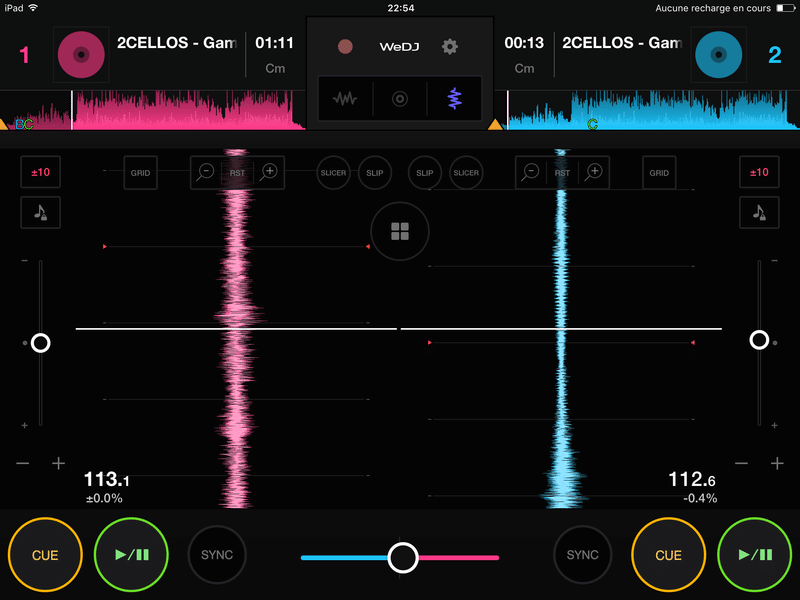Reset deck 2 waveform zoom with RST
Viewport: 800px width, 600px height.
[x=562, y=173]
